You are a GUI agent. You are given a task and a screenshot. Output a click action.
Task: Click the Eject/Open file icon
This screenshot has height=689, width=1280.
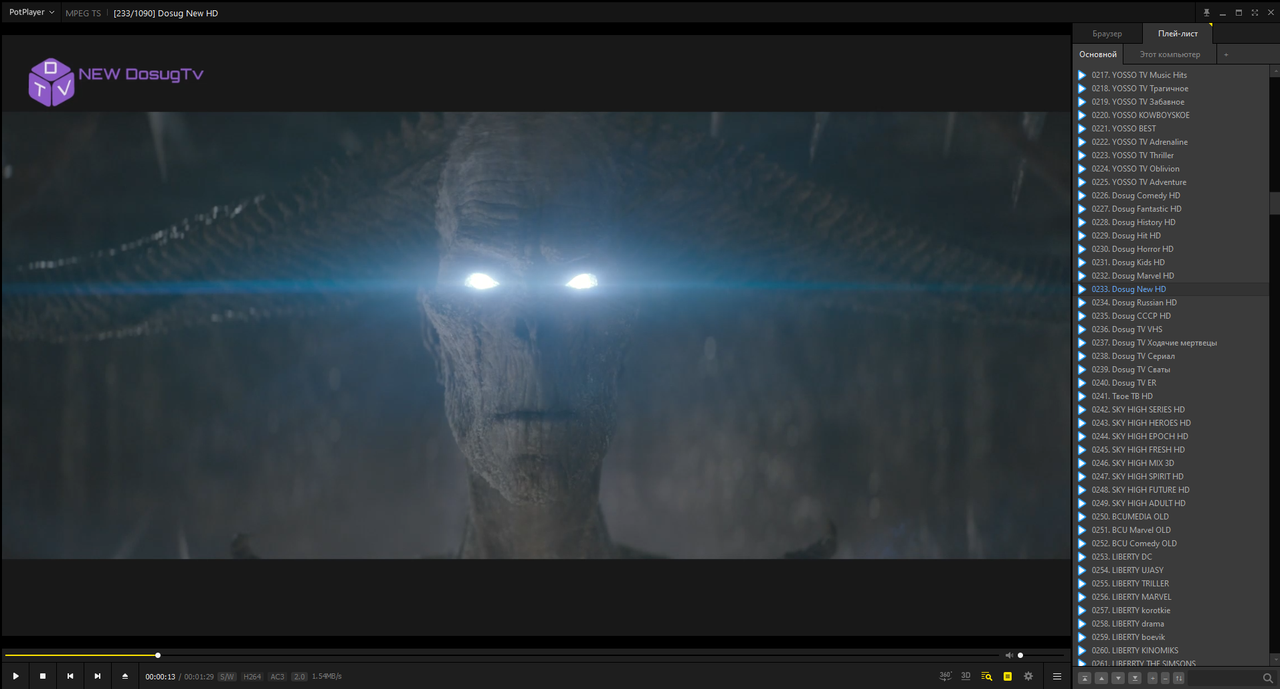point(125,677)
